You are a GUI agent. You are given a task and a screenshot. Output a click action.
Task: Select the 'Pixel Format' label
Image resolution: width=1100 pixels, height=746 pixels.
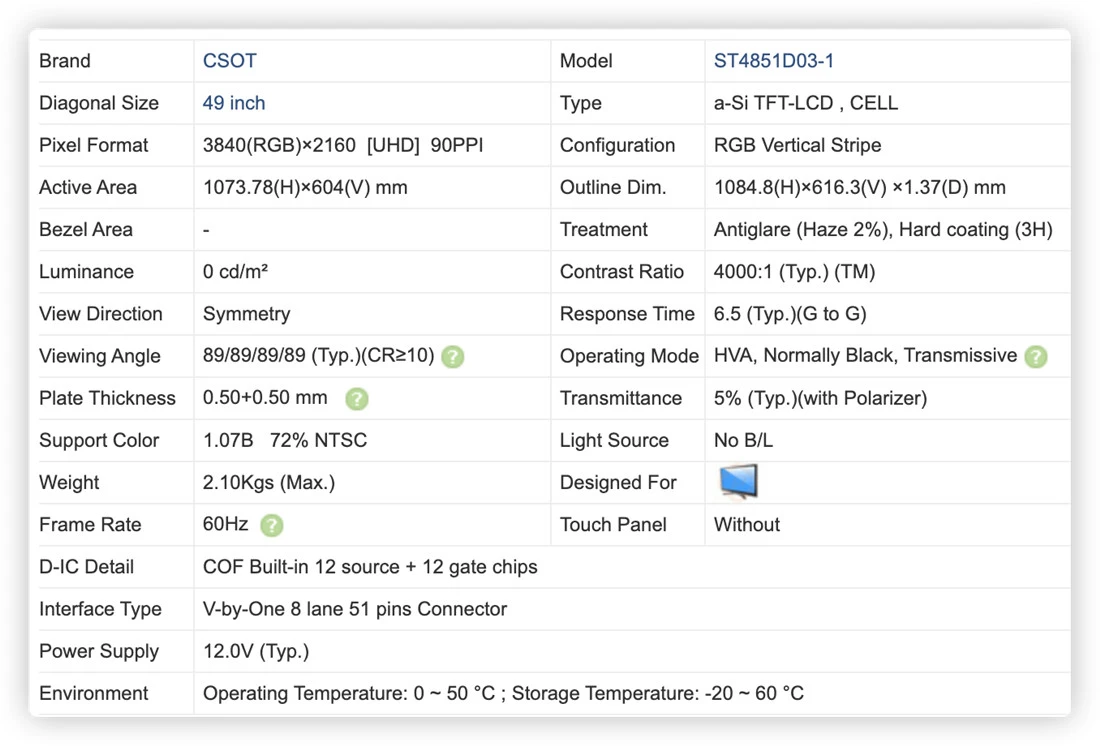coord(93,145)
